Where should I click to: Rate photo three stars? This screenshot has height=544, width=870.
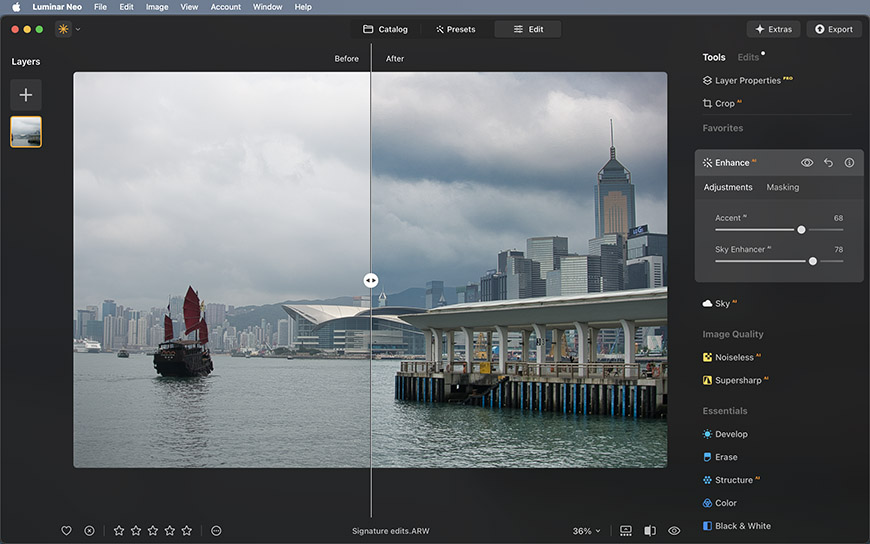pyautogui.click(x=153, y=531)
